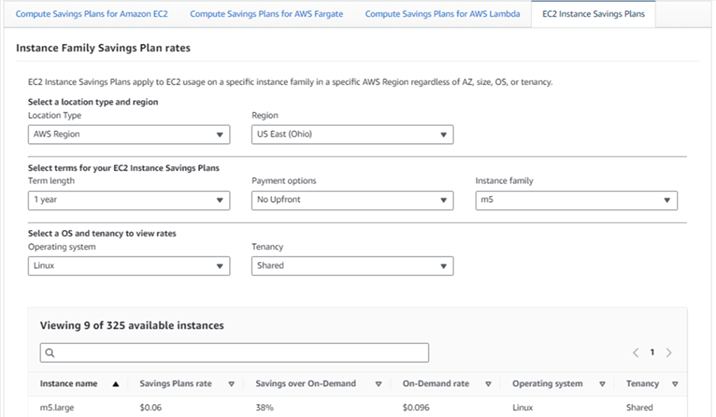
Task: Click the Tenancy column header
Action: (x=642, y=384)
